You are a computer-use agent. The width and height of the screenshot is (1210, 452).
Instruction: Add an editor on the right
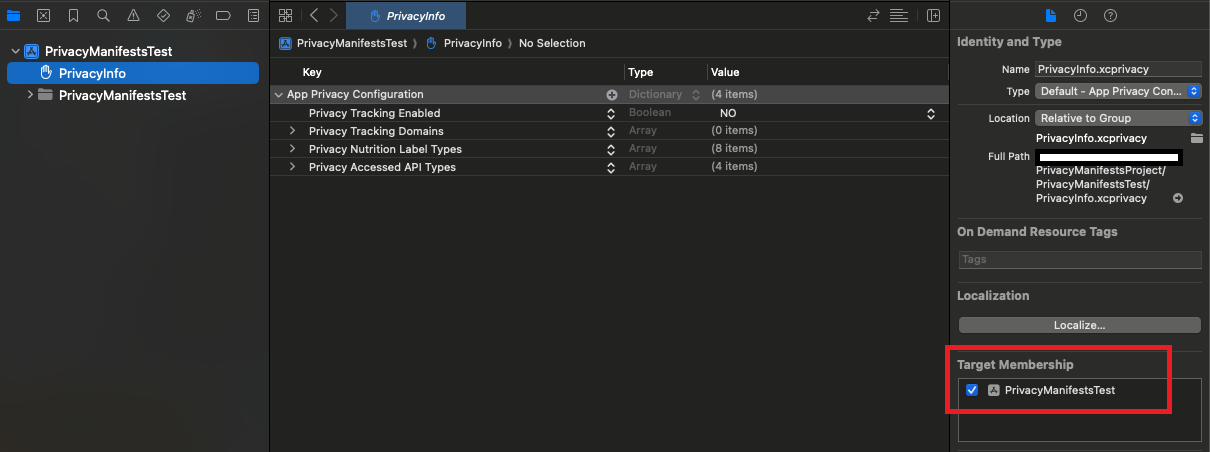click(x=933, y=16)
